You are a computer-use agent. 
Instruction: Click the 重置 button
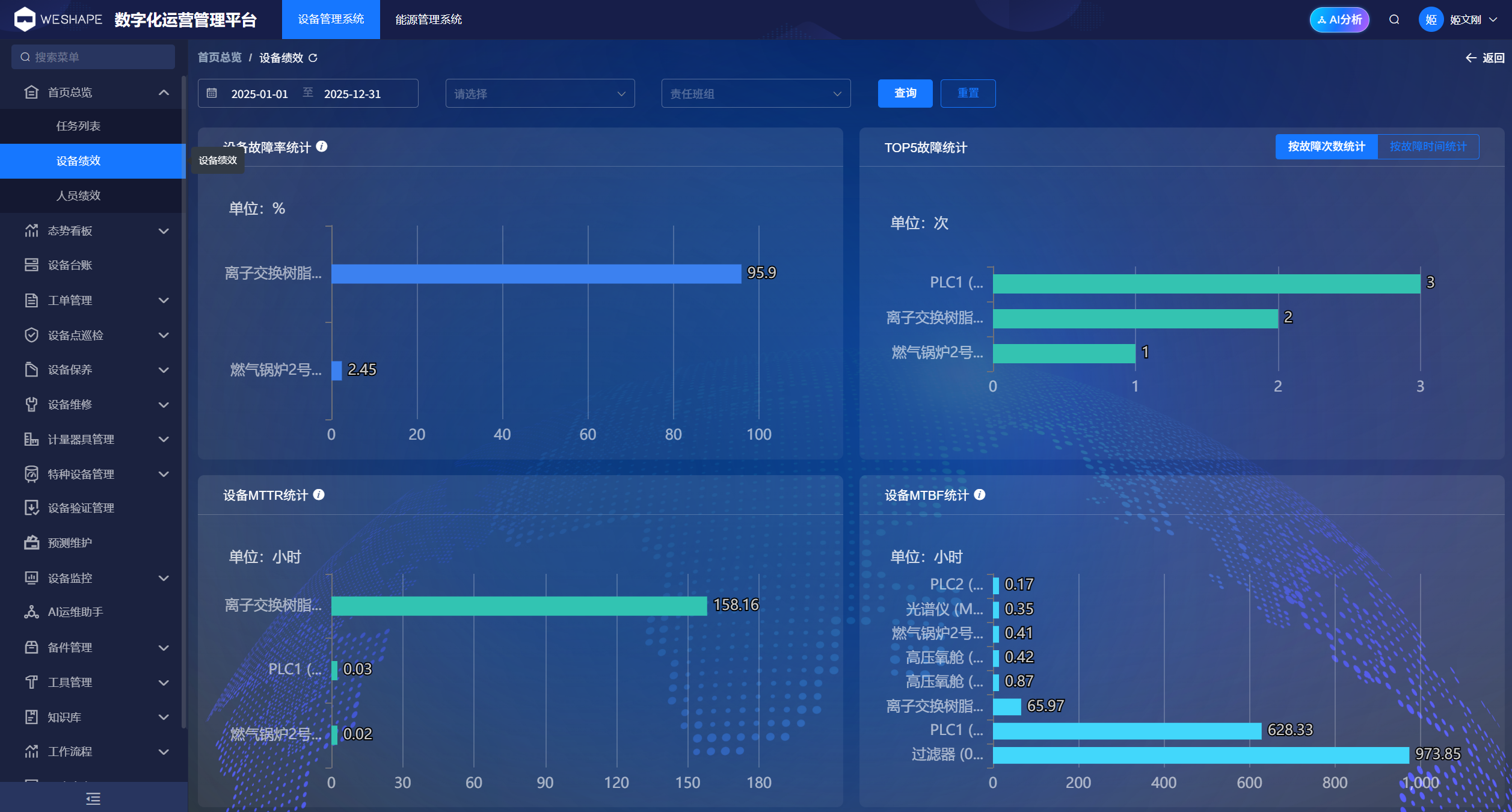pyautogui.click(x=968, y=93)
